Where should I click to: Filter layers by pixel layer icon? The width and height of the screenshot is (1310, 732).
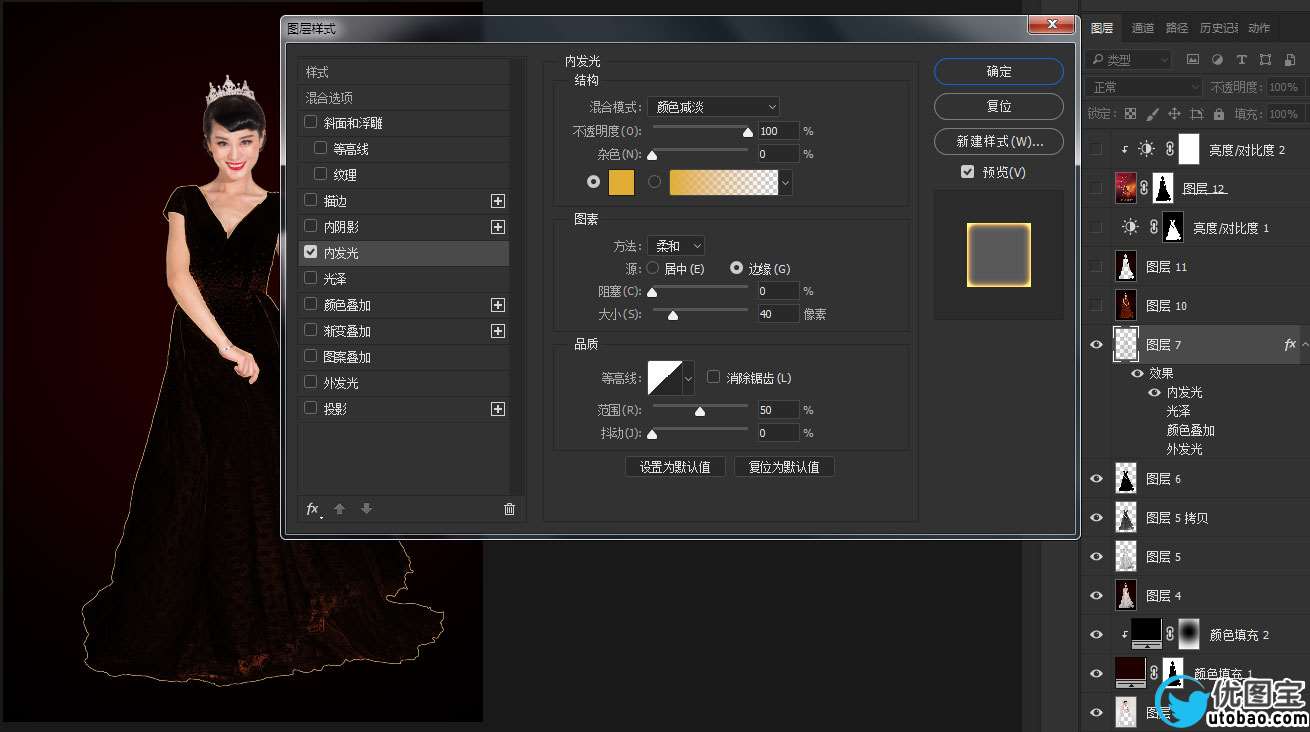(1194, 60)
